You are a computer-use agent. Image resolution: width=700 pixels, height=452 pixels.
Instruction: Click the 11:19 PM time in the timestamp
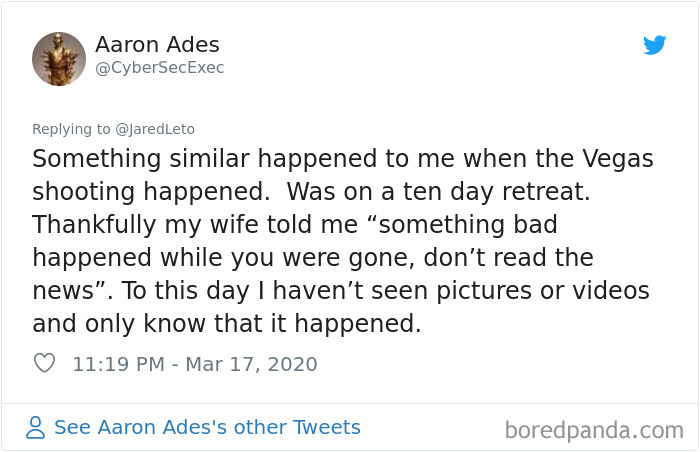[117, 364]
